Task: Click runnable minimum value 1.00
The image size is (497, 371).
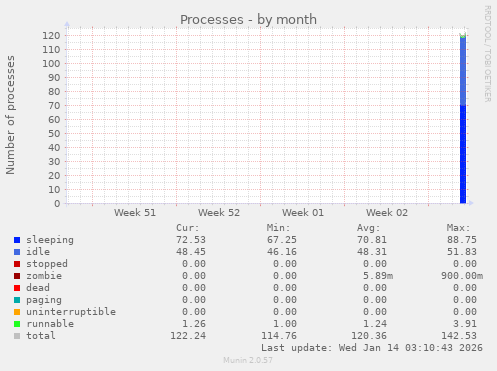Action: tap(285, 324)
